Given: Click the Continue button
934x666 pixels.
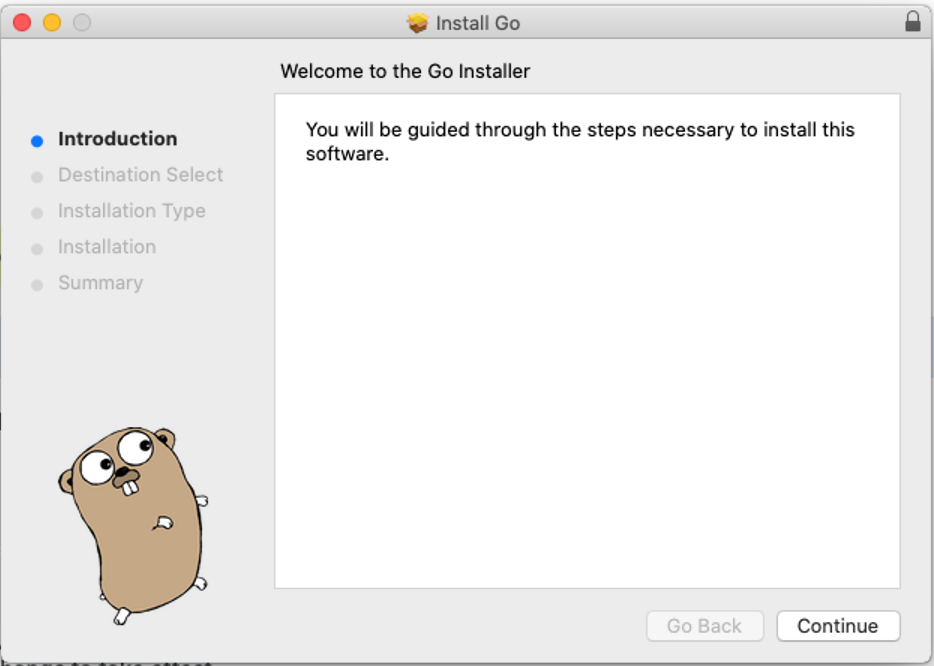Looking at the screenshot, I should pos(838,625).
